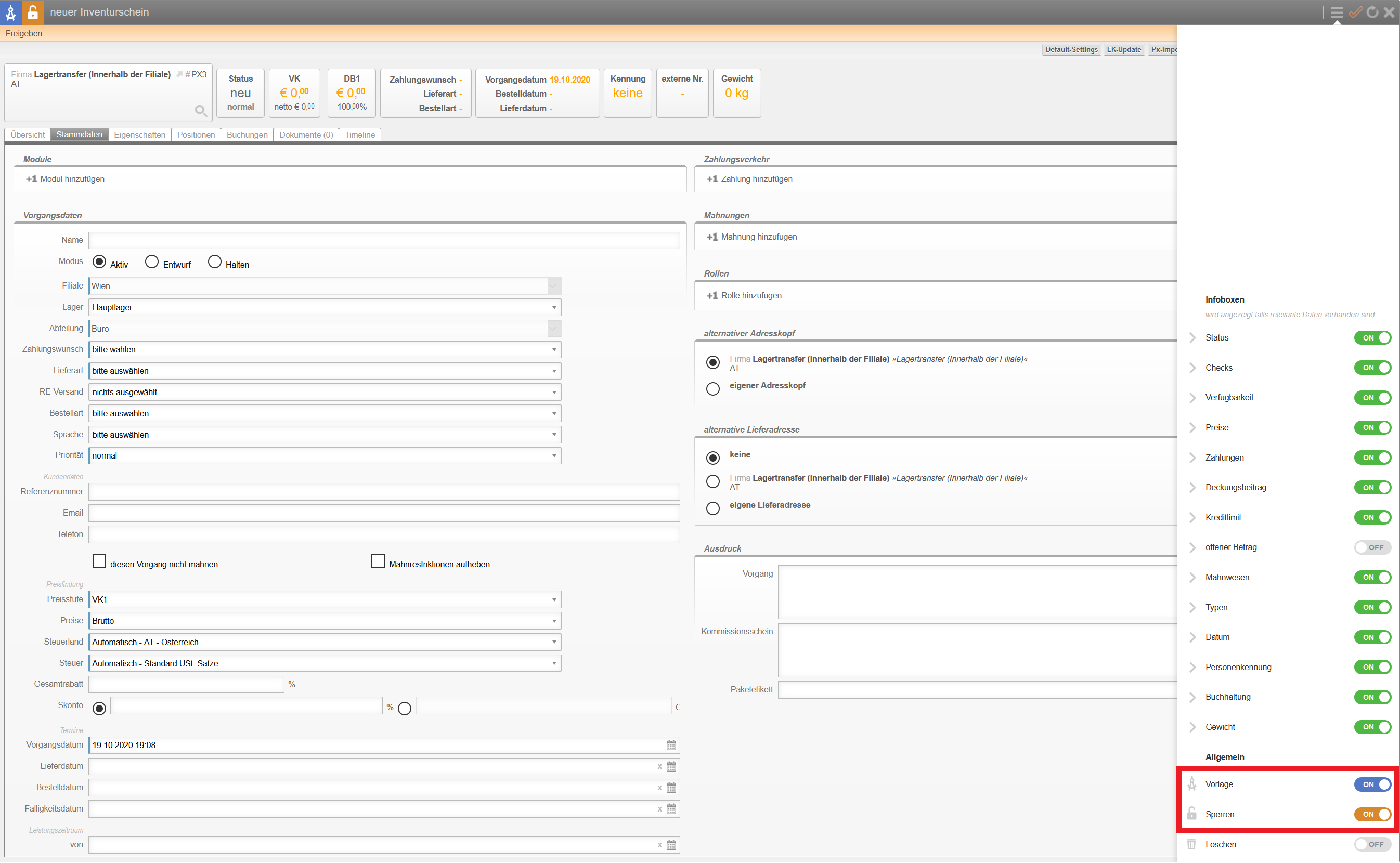Image resolution: width=1400 pixels, height=863 pixels.
Task: Click the +1 icon of Zahlung hinzufügen
Action: pyautogui.click(x=712, y=179)
